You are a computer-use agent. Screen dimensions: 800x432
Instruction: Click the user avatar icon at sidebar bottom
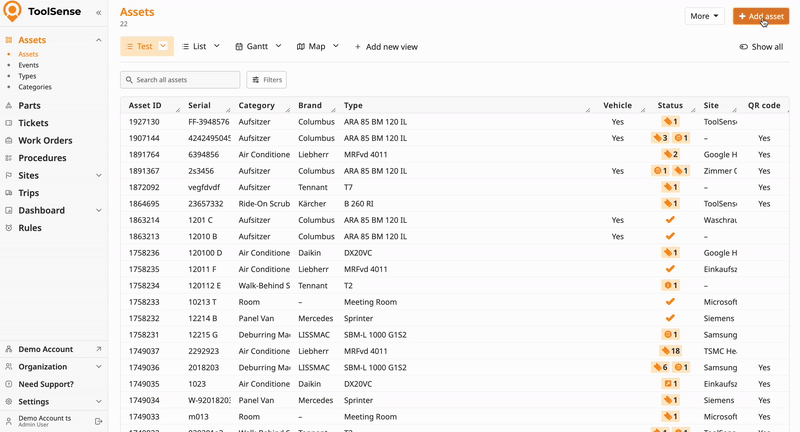pyautogui.click(x=9, y=421)
